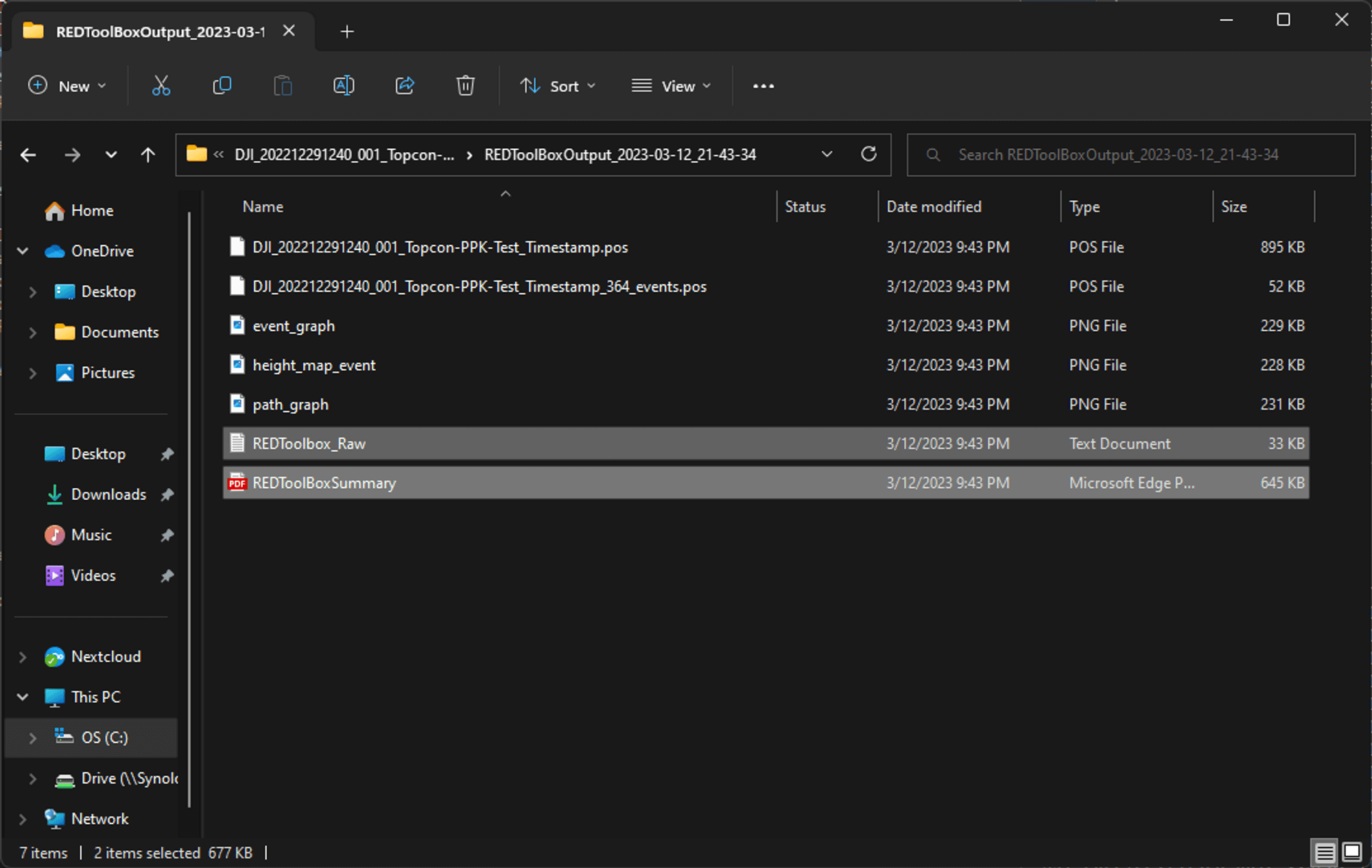Open the Sort dropdown
Viewport: 1372px width, 868px height.
click(557, 86)
